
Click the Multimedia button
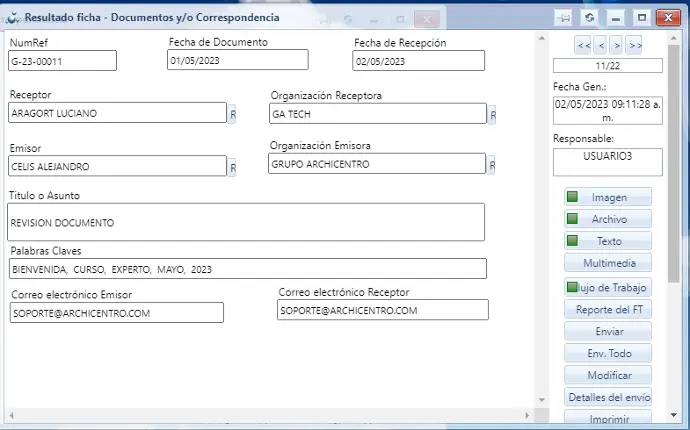[x=608, y=263]
